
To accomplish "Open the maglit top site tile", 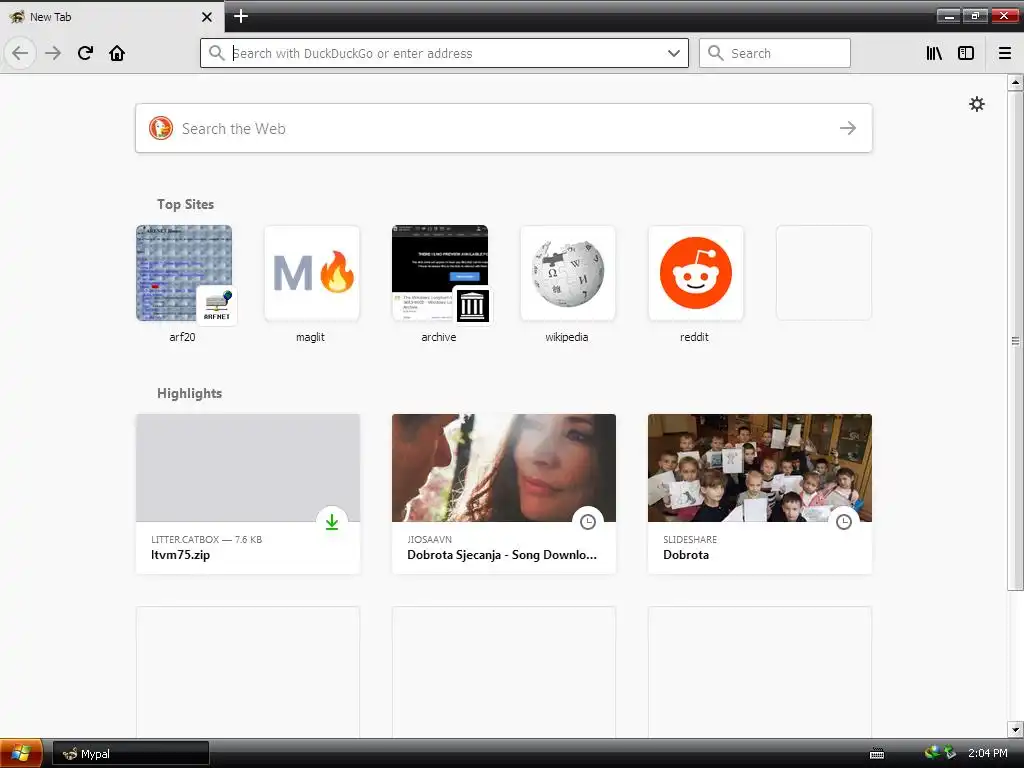I will coord(312,273).
